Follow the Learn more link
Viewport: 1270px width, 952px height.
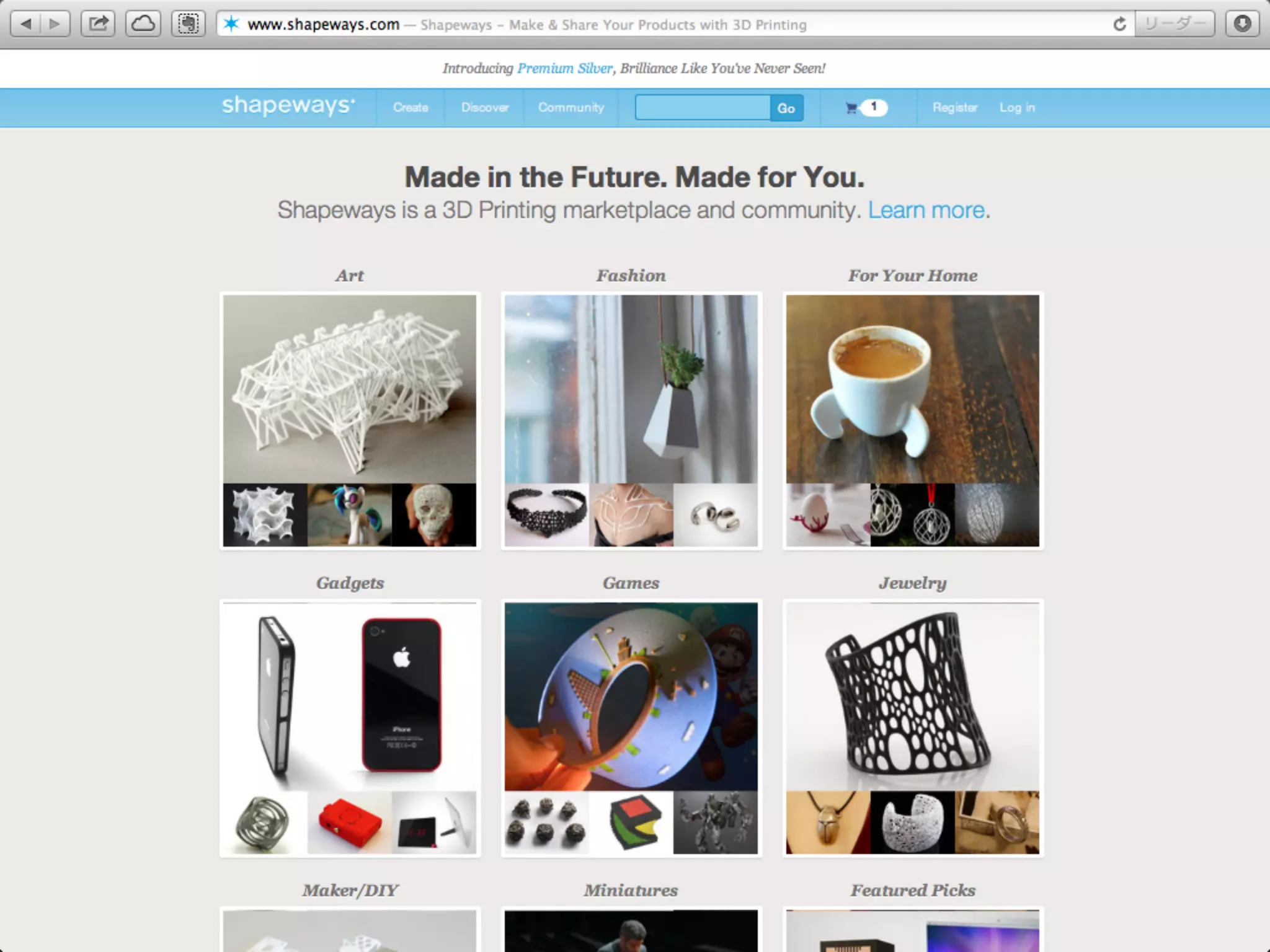pyautogui.click(x=926, y=210)
